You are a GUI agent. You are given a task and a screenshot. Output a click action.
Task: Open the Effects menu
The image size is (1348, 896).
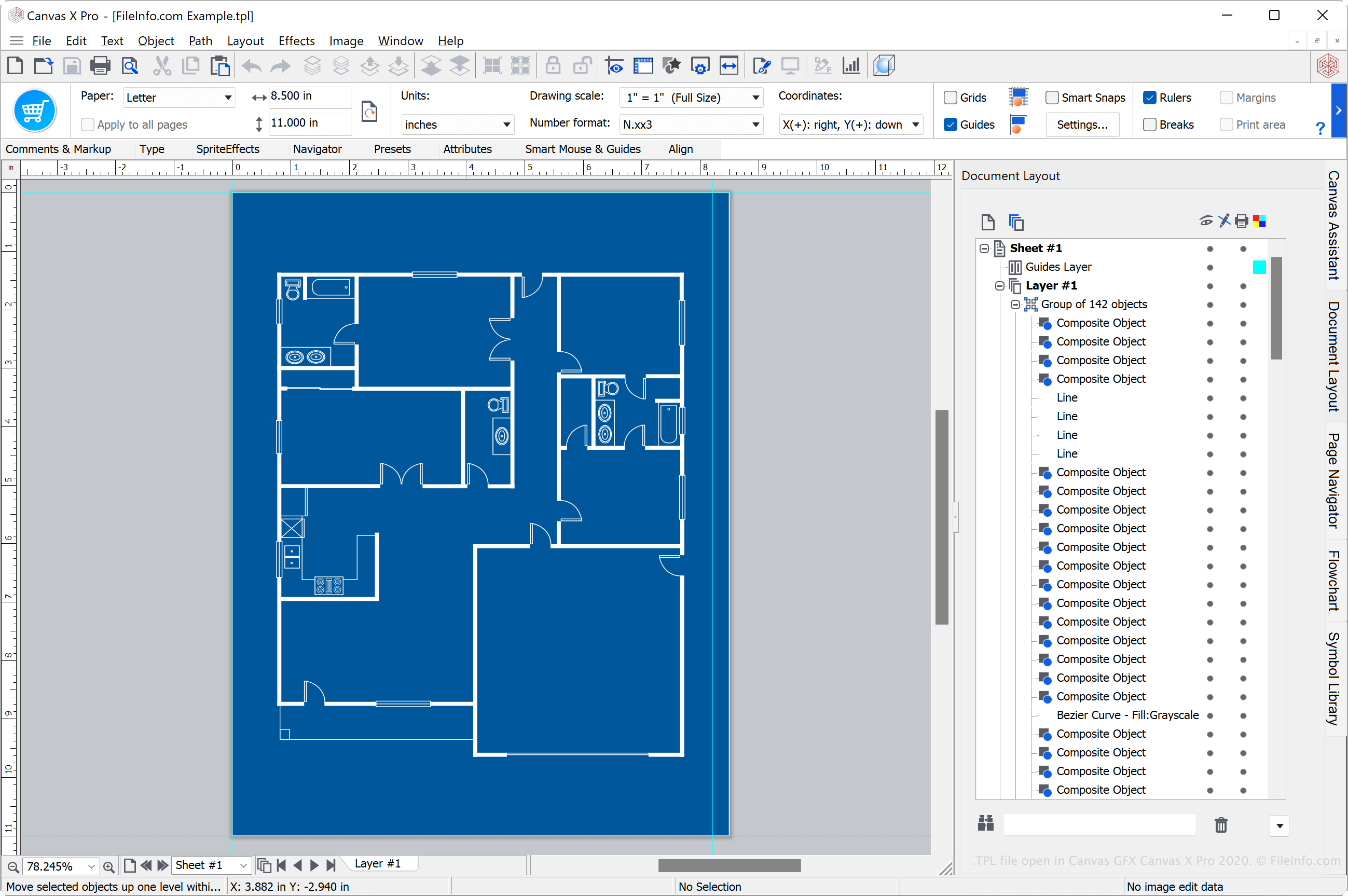click(x=295, y=39)
